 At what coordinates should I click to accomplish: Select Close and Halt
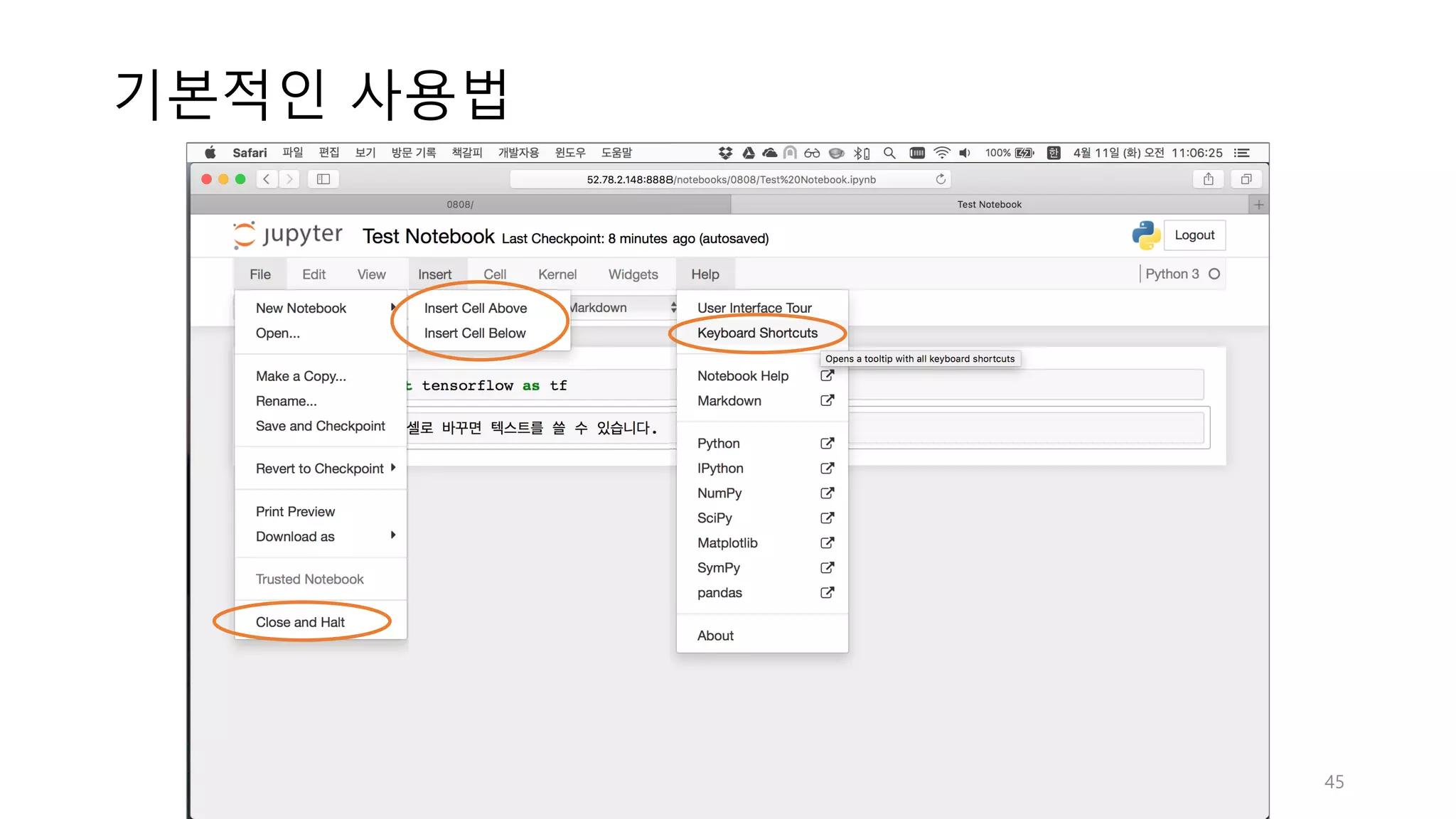click(x=300, y=622)
